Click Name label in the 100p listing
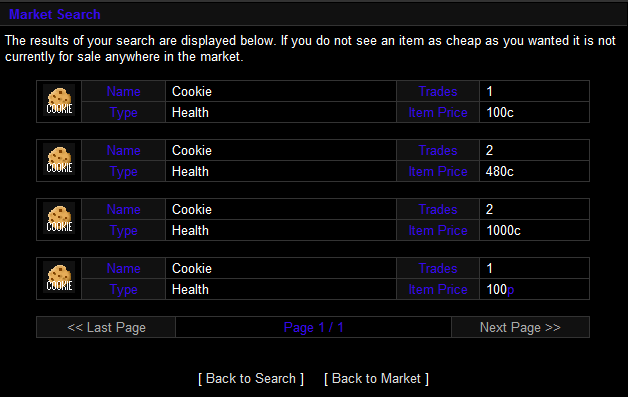The width and height of the screenshot is (628, 397). 123,268
